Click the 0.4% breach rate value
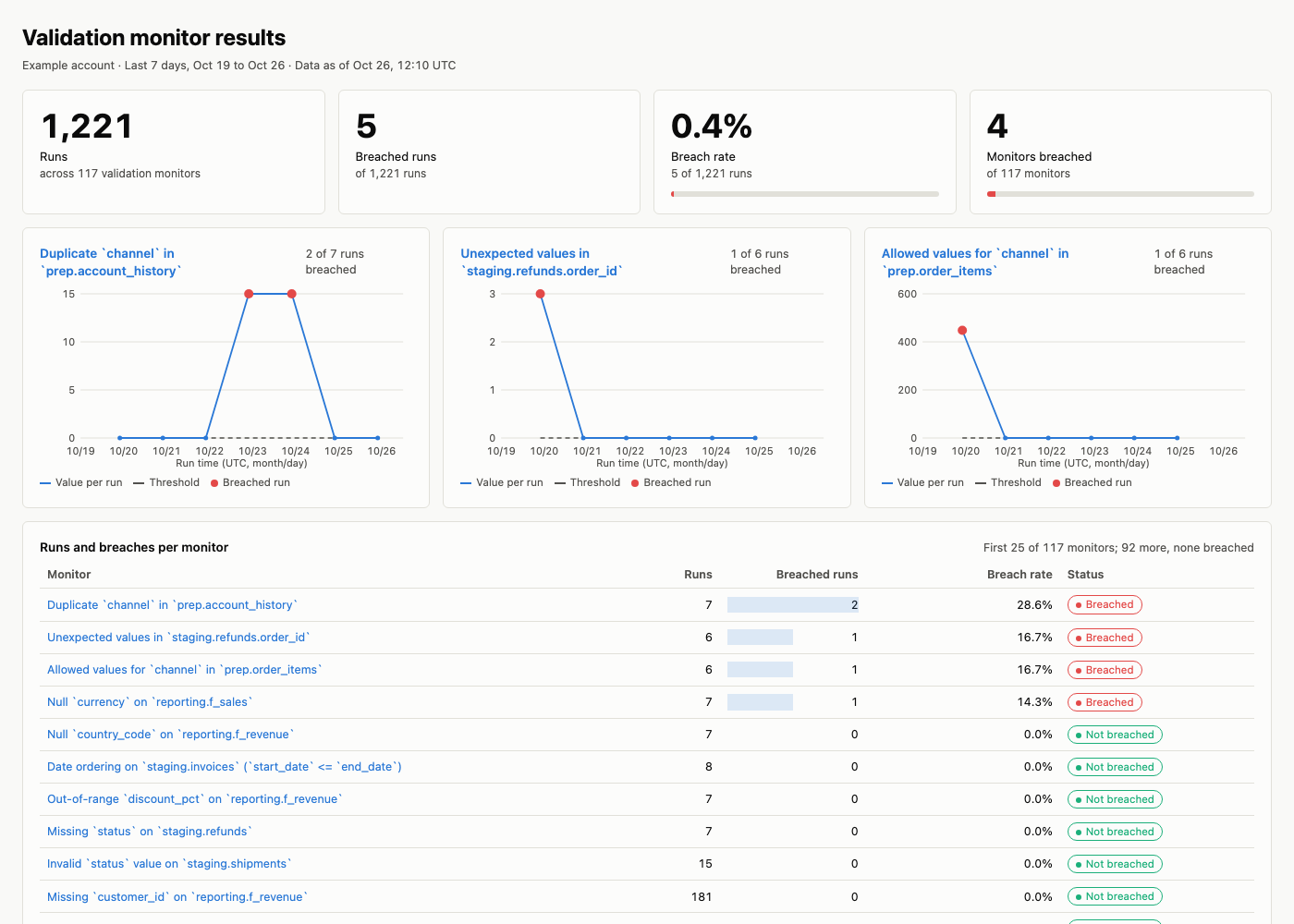 pyautogui.click(x=712, y=127)
